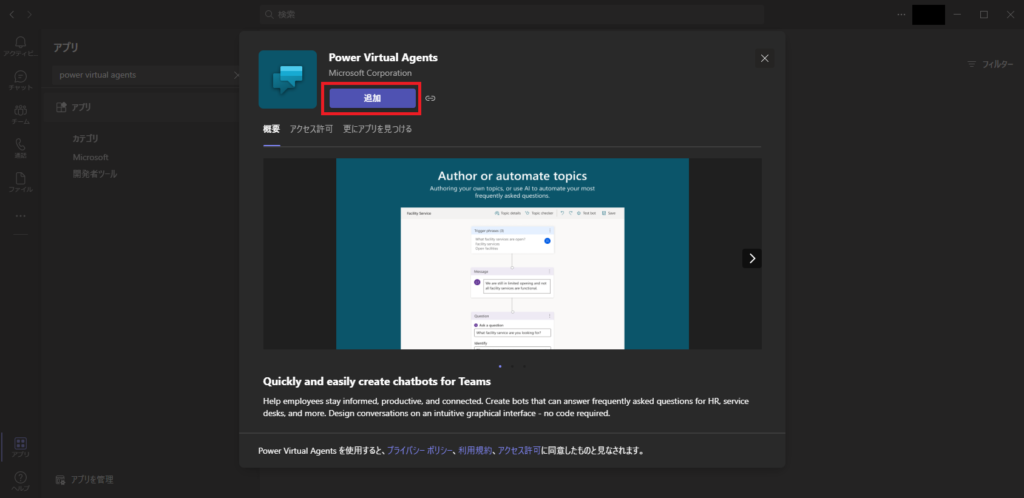Copy the app link via chain icon
Screen dimensions: 1024x498
430,99
